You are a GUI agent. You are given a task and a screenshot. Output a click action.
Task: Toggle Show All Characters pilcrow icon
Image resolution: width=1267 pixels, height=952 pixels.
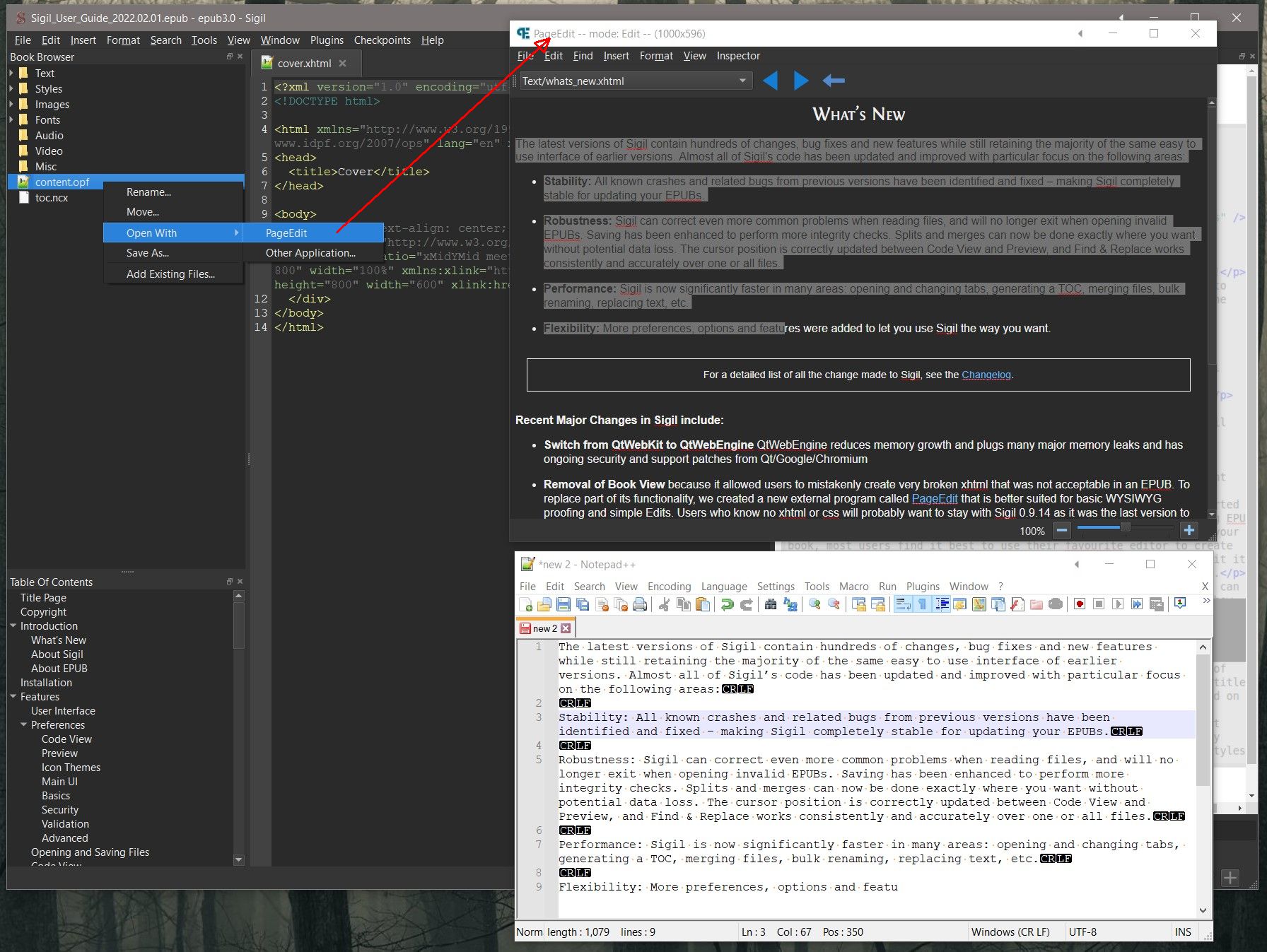(x=922, y=604)
